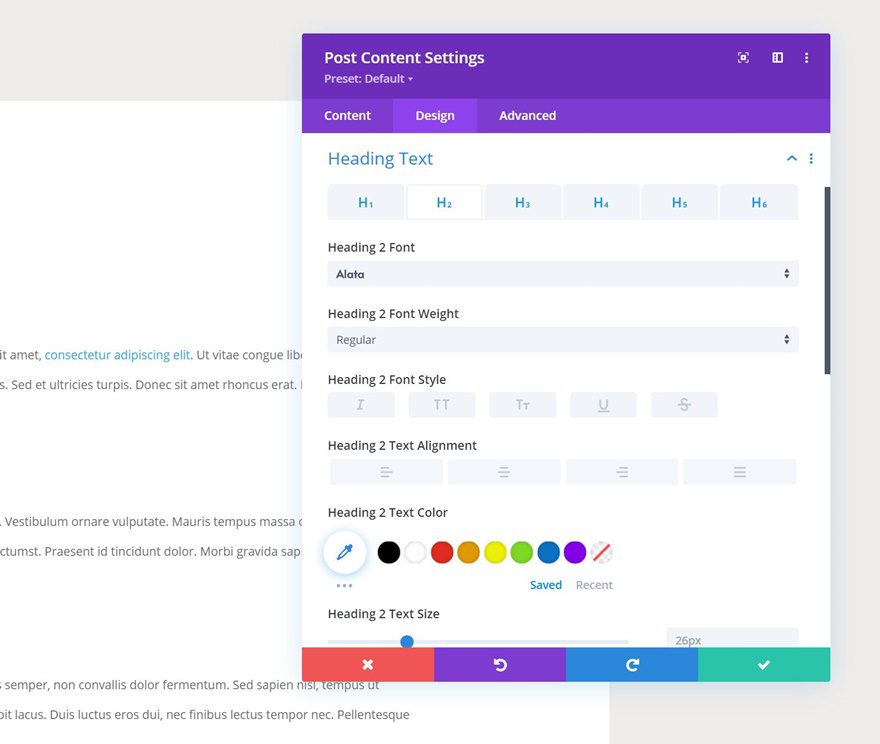This screenshot has height=744, width=880.
Task: Switch to the Advanced tab
Action: pos(526,115)
